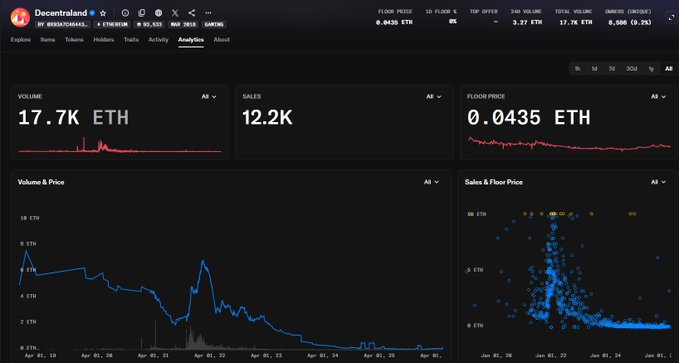Click the 17.7K ETH volume value
The image size is (679, 363).
73,118
